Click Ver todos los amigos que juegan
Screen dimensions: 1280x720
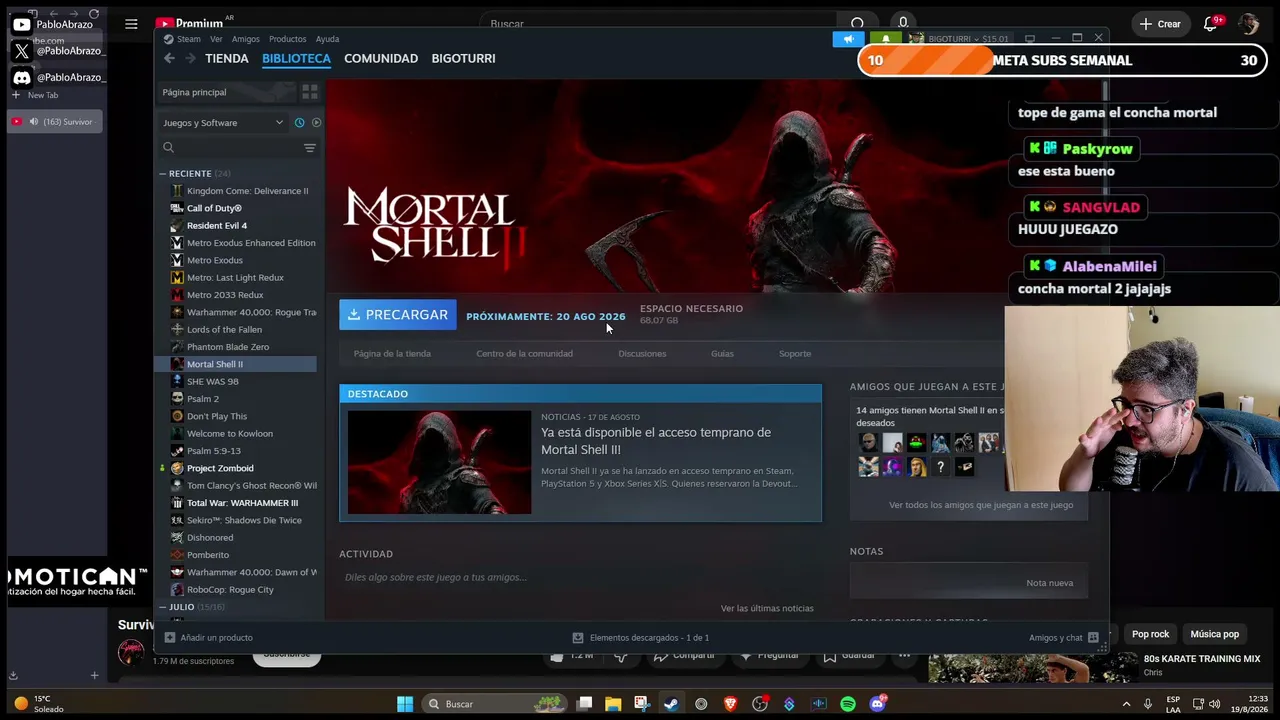(981, 505)
